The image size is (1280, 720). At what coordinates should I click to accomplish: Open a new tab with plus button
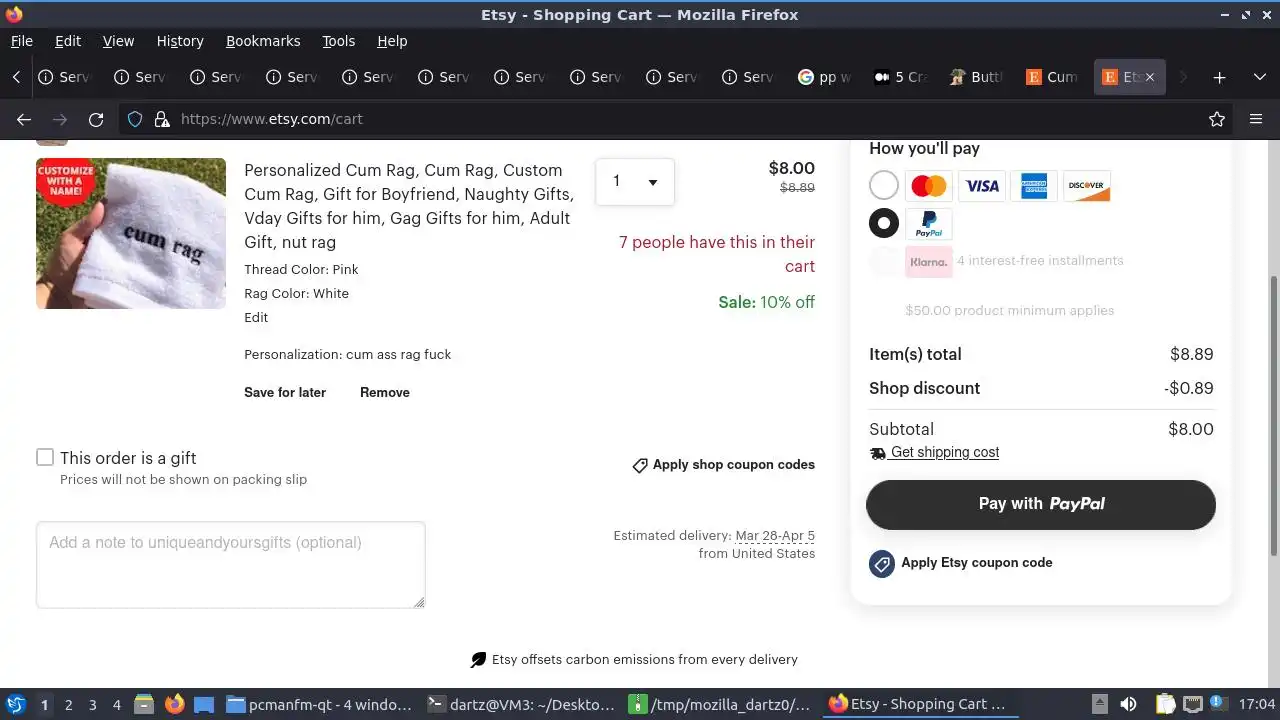(x=1219, y=77)
